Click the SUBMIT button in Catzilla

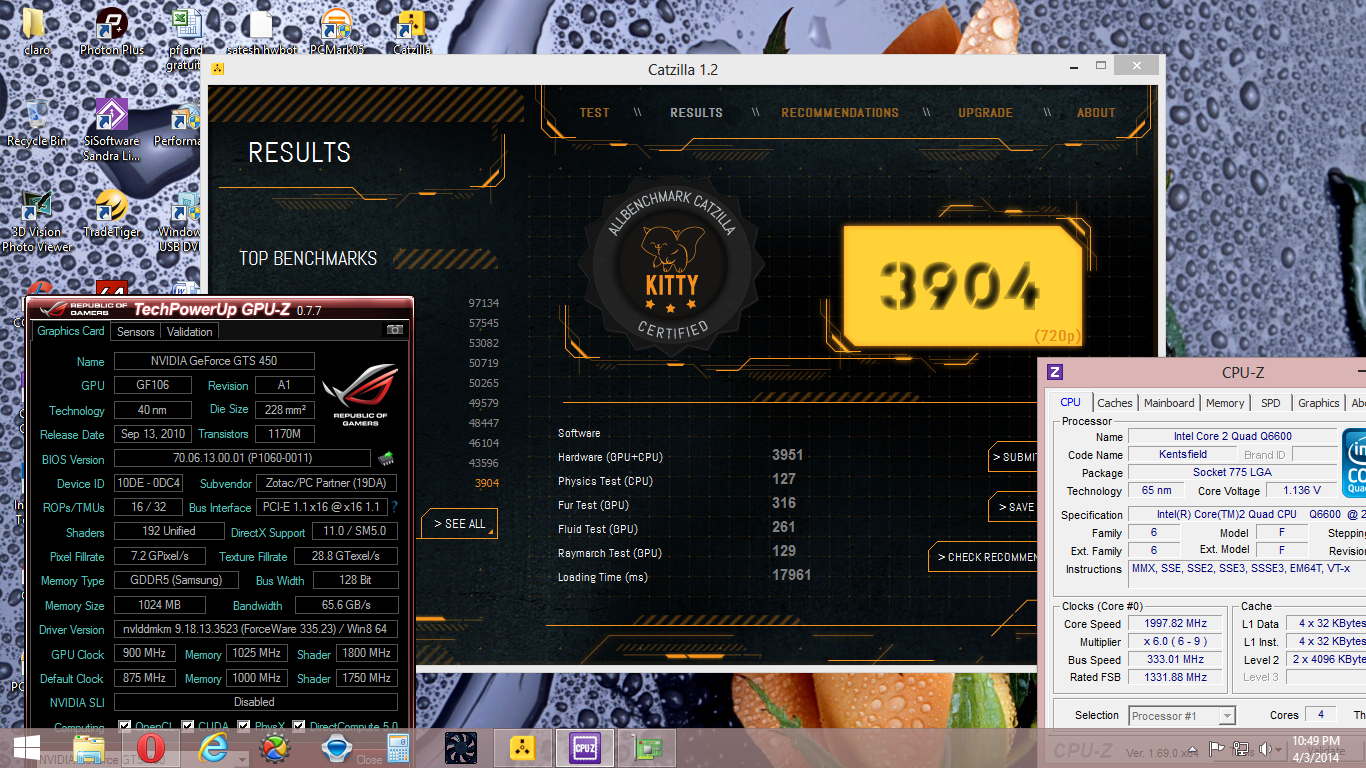click(x=1013, y=457)
